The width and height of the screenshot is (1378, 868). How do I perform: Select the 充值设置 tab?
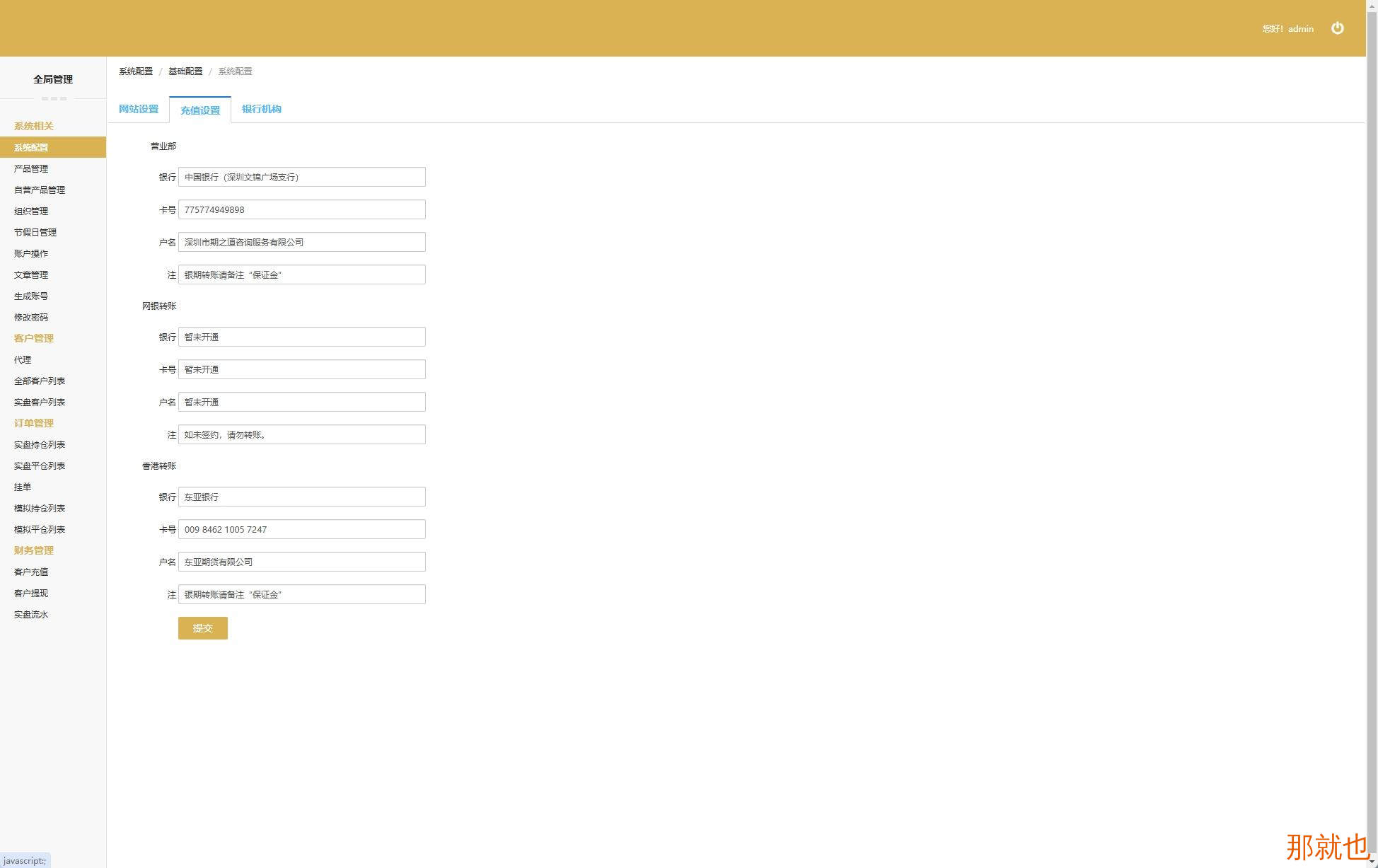(x=200, y=110)
